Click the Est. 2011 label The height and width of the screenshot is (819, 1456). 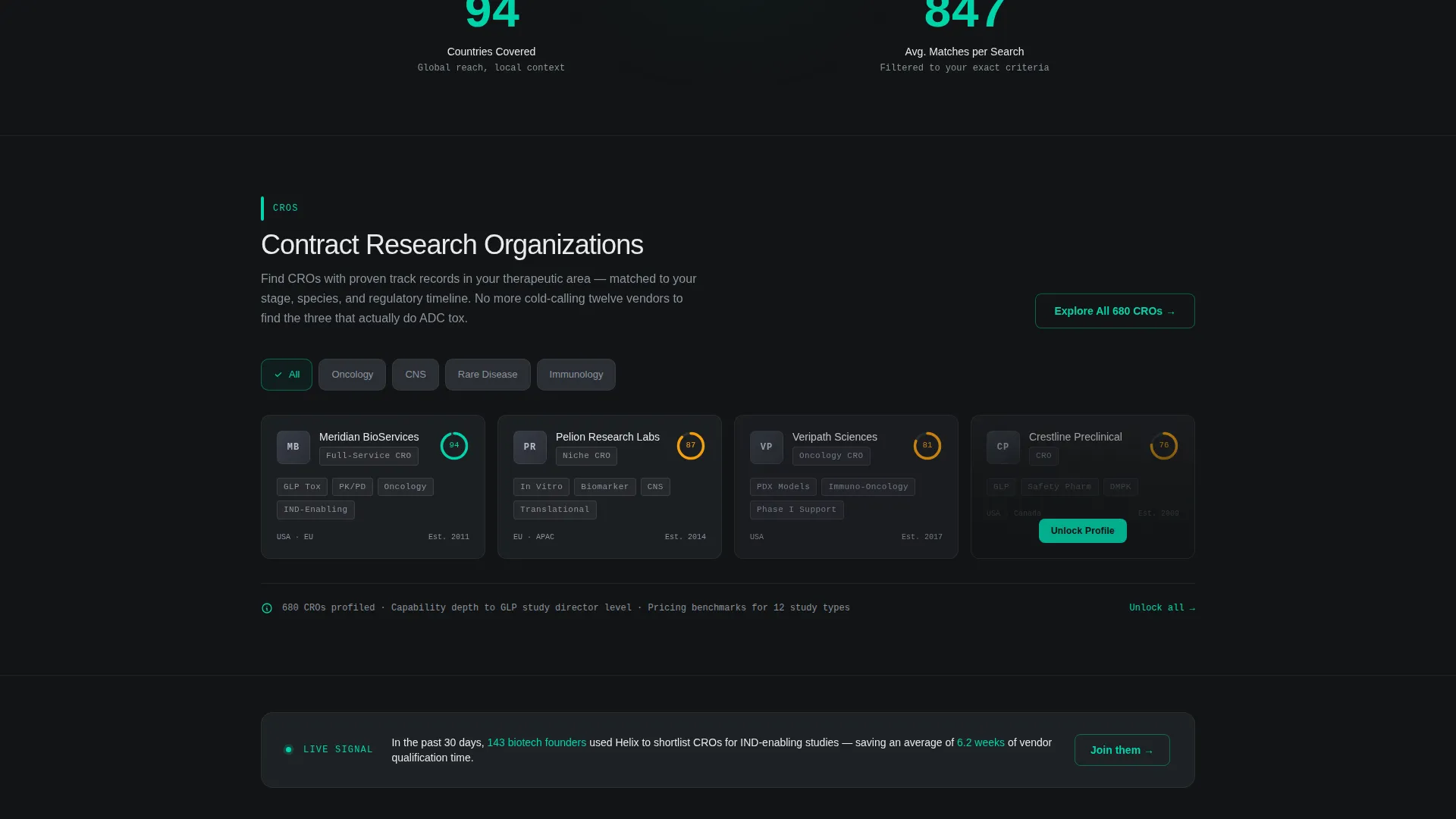[x=449, y=537]
